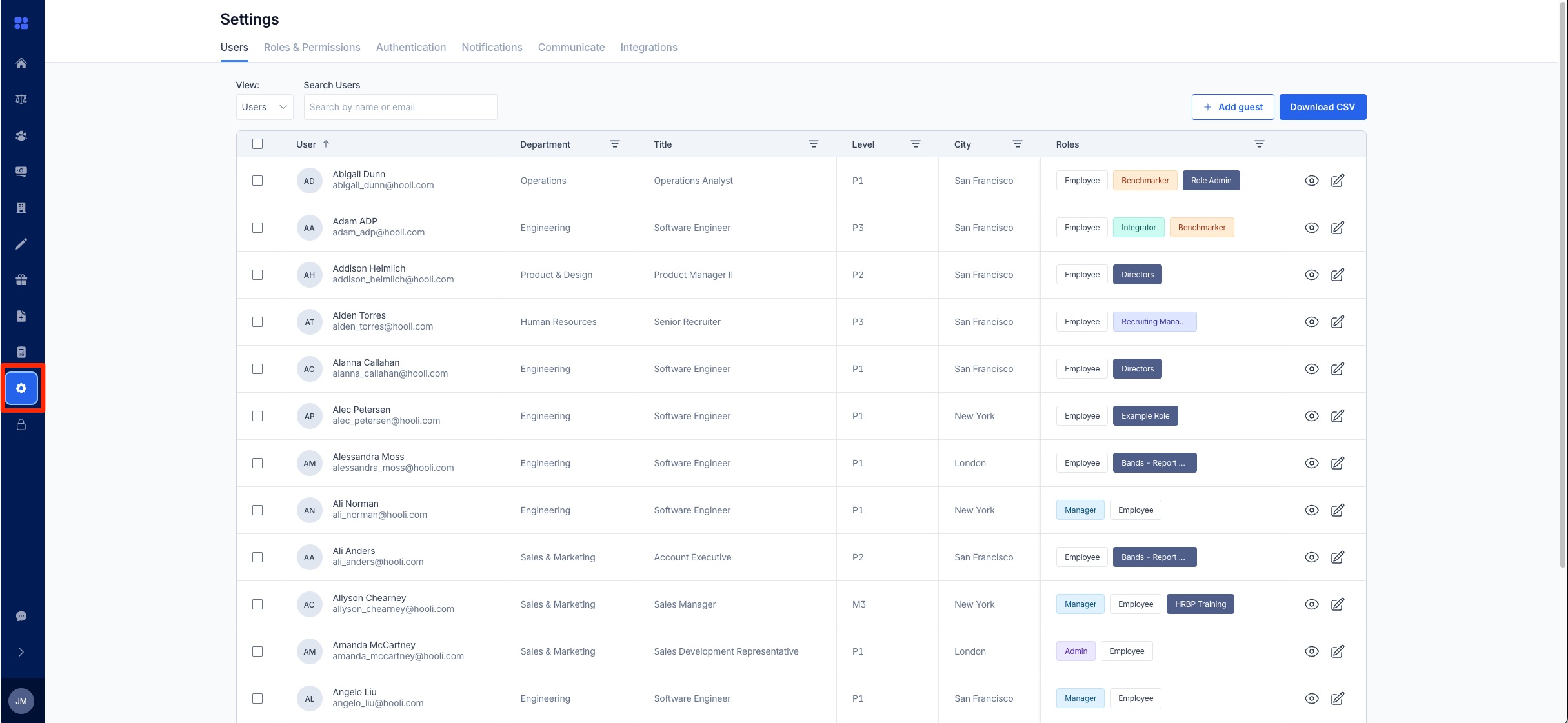View as Angelo Liu via eye icon
This screenshot has height=723, width=1568.
pyautogui.click(x=1312, y=698)
